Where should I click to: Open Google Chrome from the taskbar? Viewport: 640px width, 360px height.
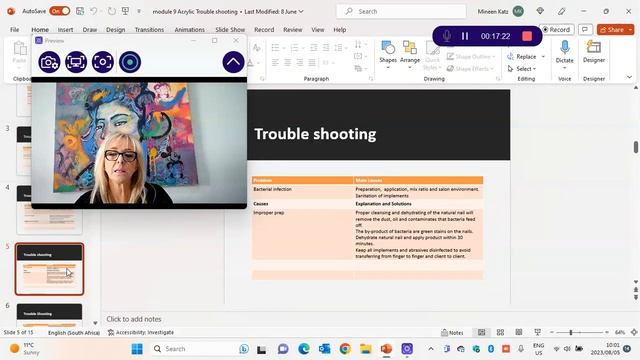pyautogui.click(x=345, y=349)
